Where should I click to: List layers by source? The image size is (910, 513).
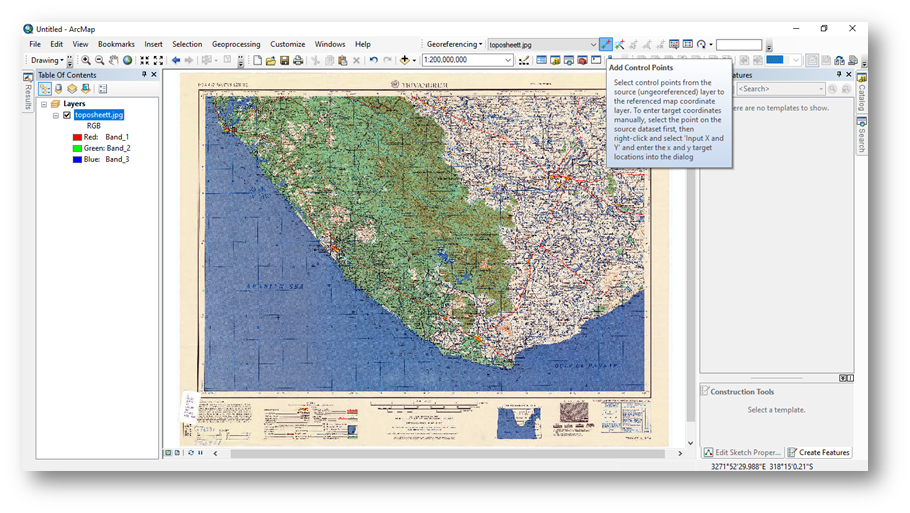pos(59,89)
